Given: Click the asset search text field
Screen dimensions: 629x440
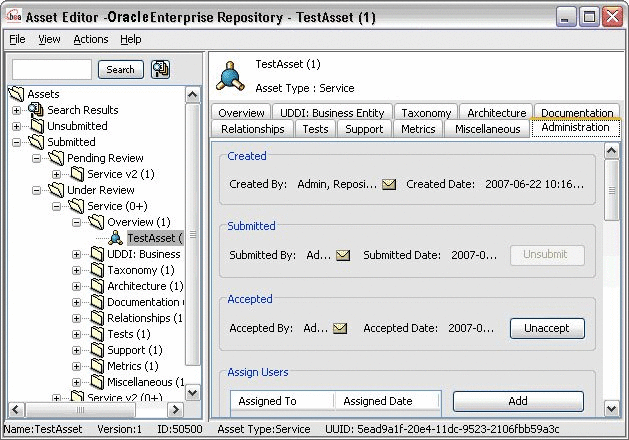Looking at the screenshot, I should point(52,69).
